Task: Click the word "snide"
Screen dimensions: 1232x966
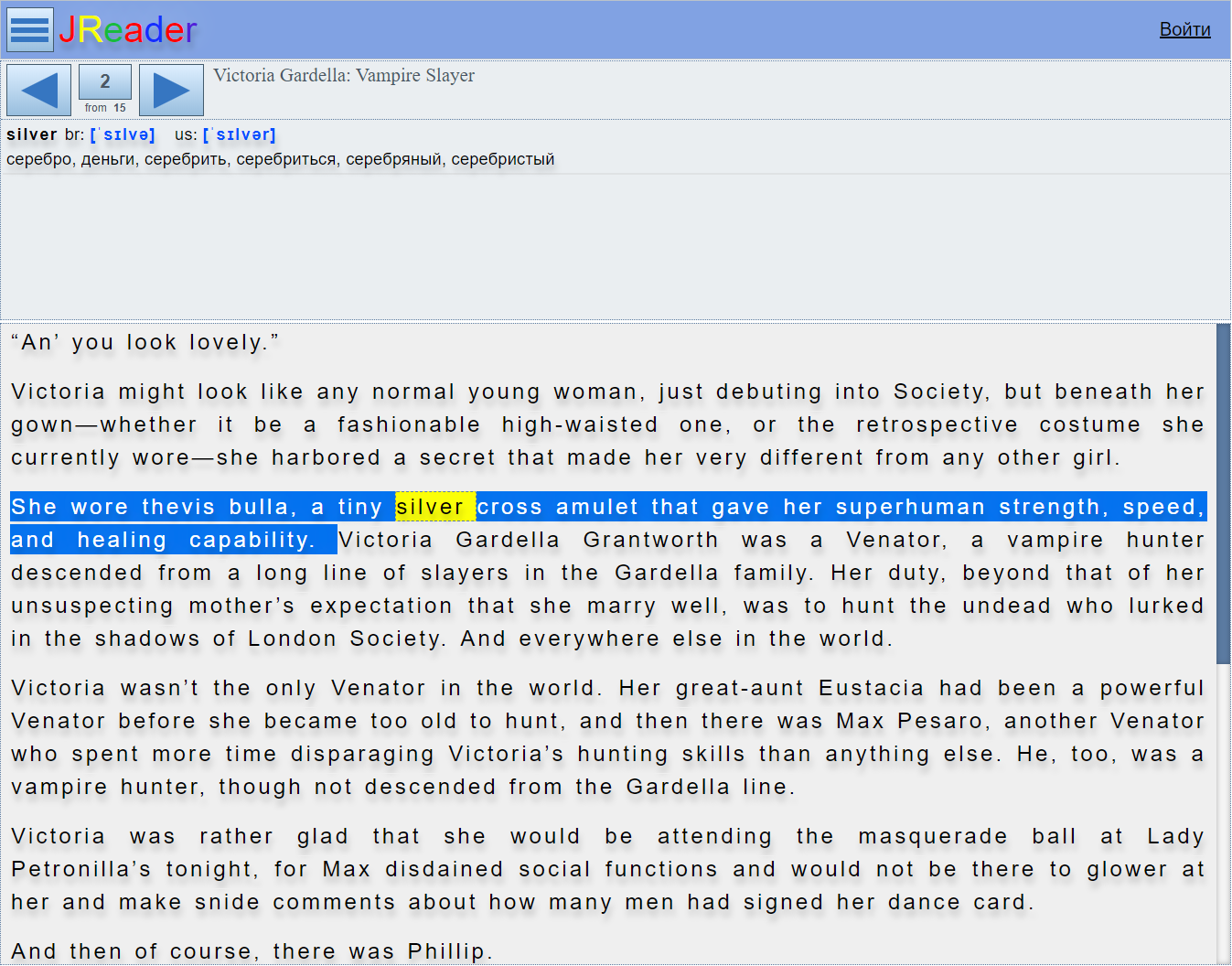Action: point(227,902)
